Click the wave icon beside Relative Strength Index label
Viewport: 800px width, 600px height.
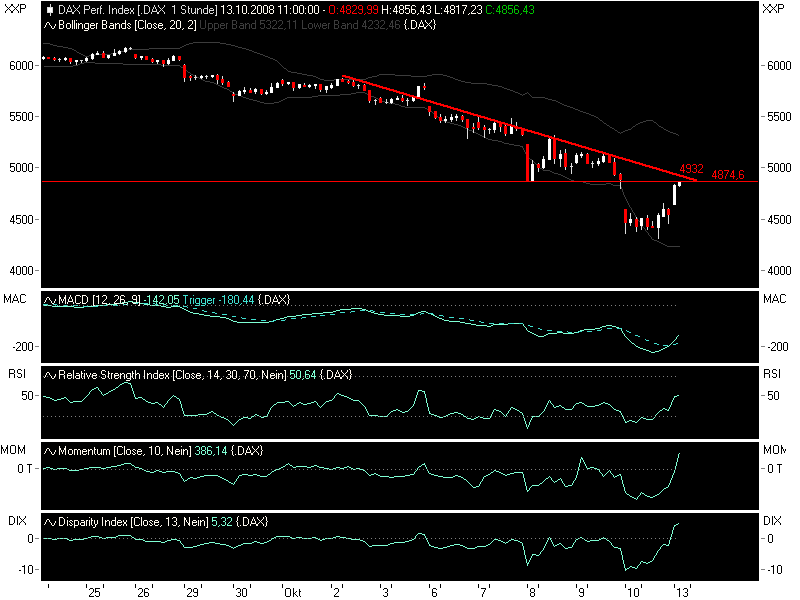point(44,374)
